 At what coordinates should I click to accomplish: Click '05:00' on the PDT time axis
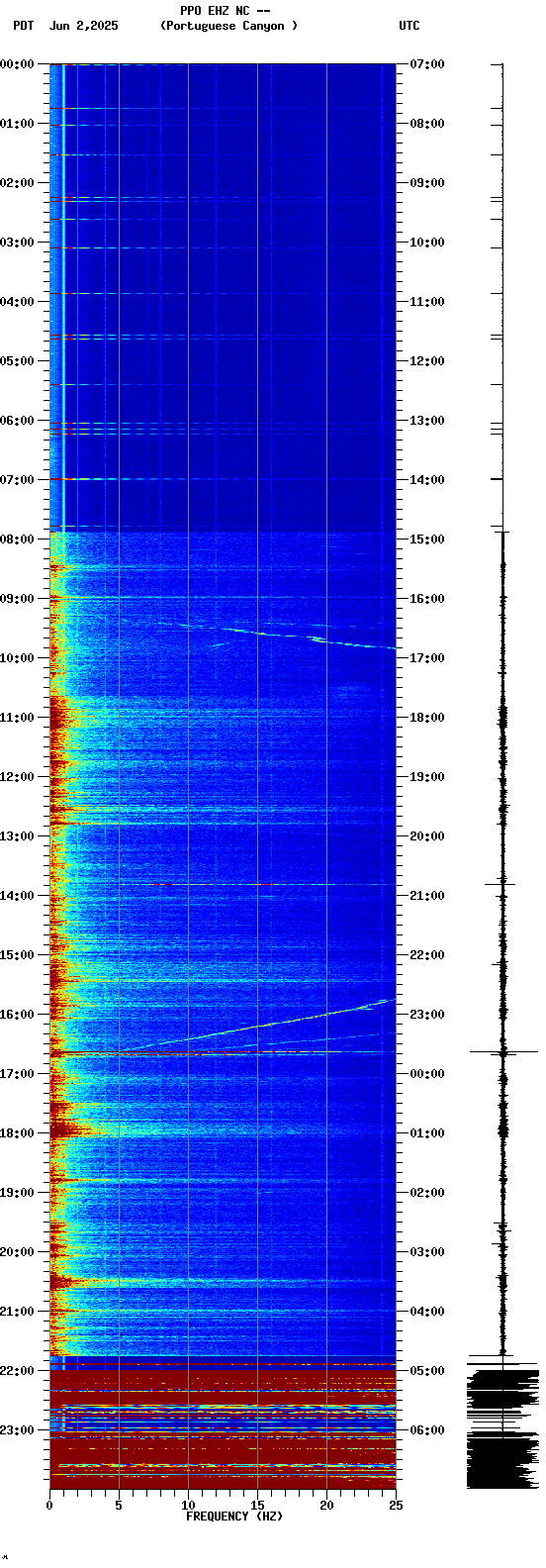18,361
